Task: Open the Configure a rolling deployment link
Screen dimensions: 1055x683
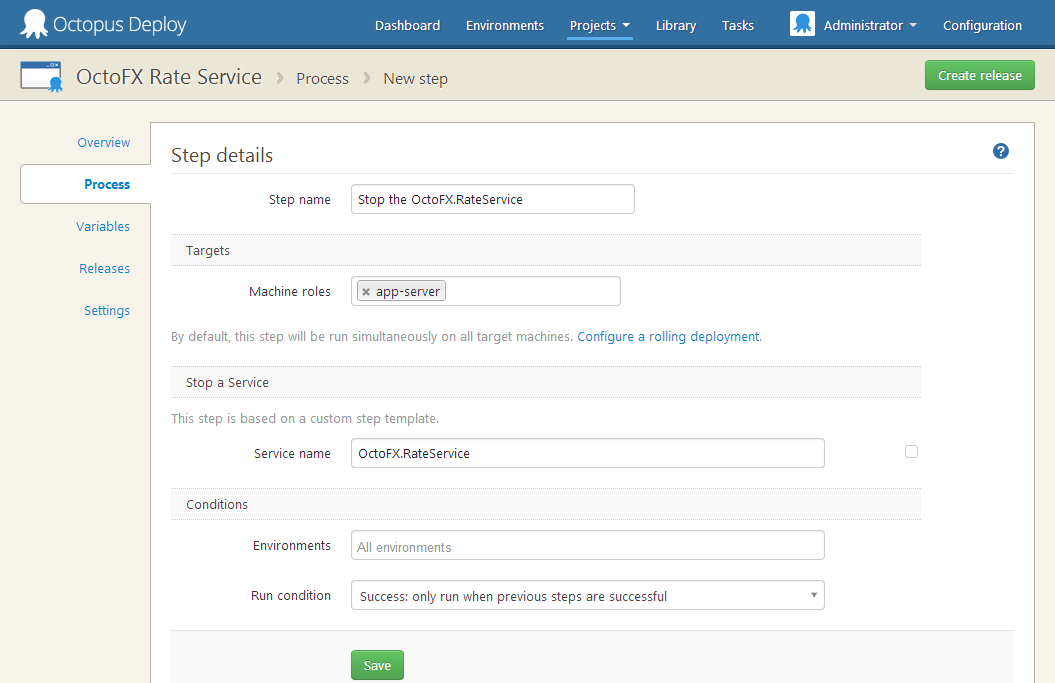Action: [668, 336]
